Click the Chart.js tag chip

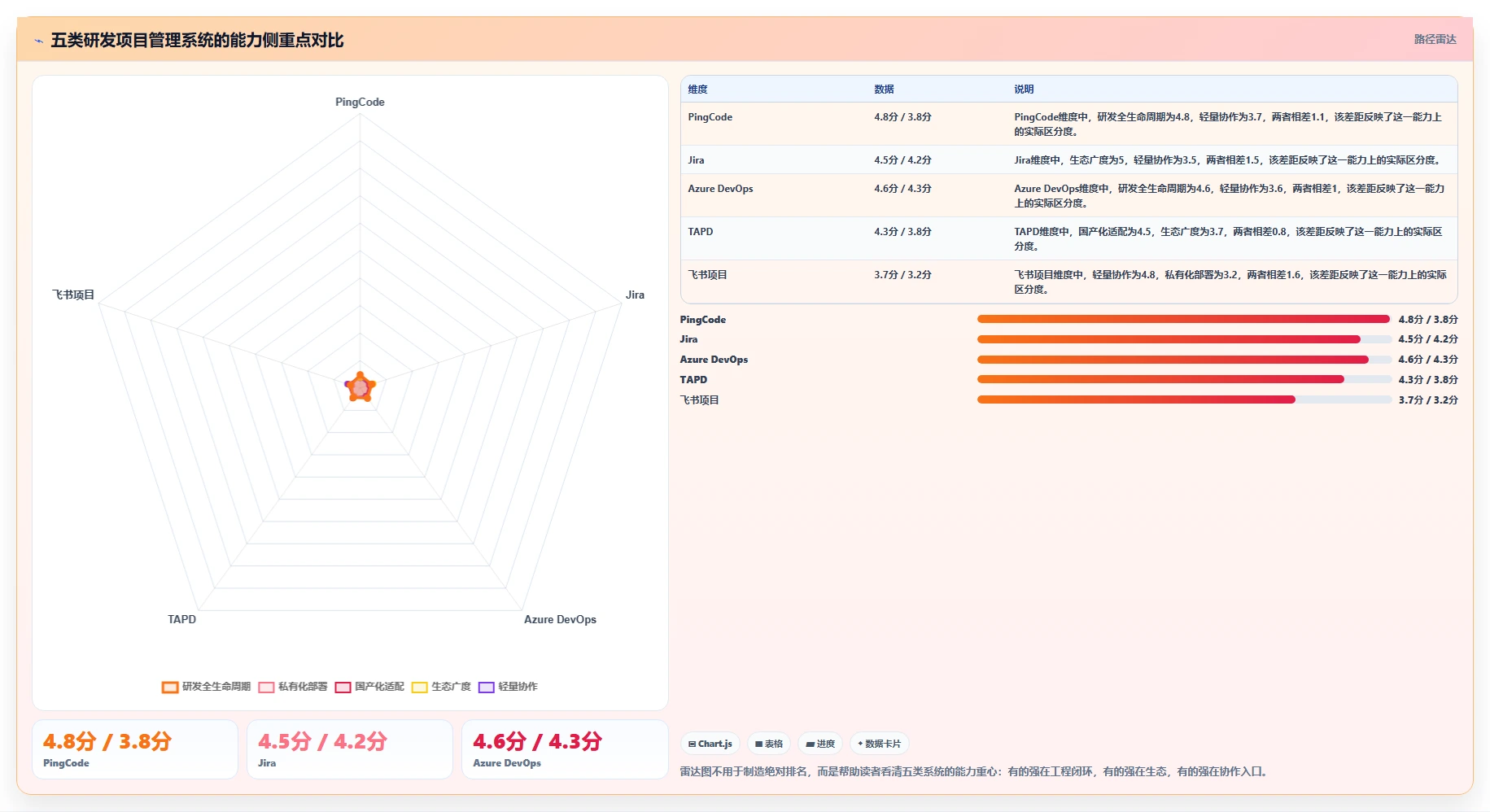coord(710,744)
